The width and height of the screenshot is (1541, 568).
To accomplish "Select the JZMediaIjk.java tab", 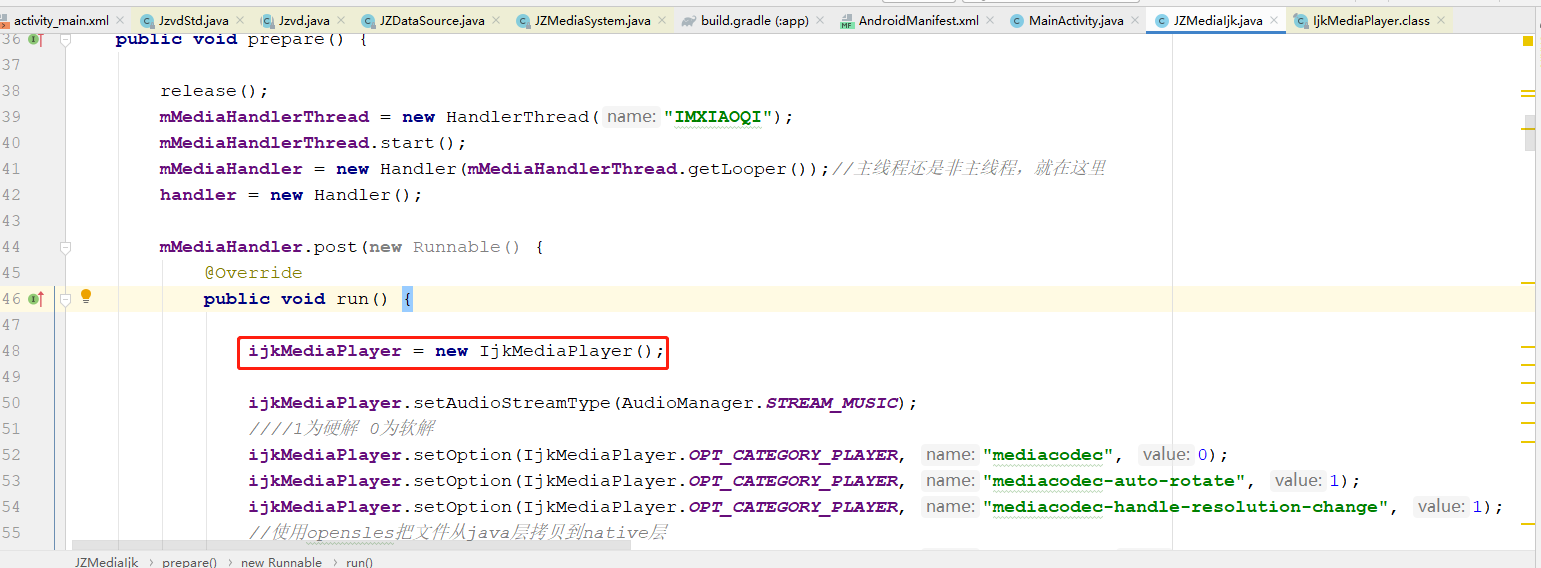I will pyautogui.click(x=1218, y=20).
